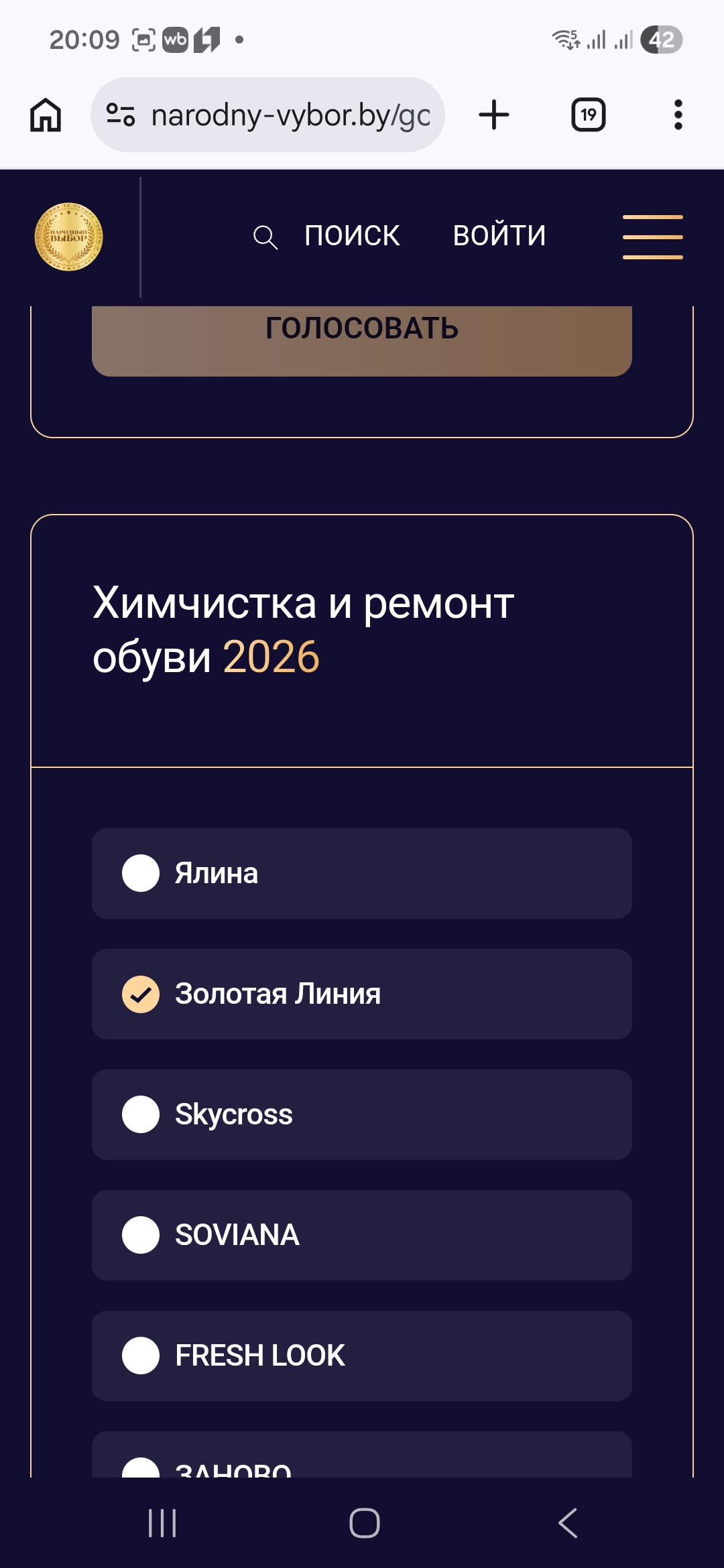Tap the narodny-vybor.by address bar

[x=290, y=115]
